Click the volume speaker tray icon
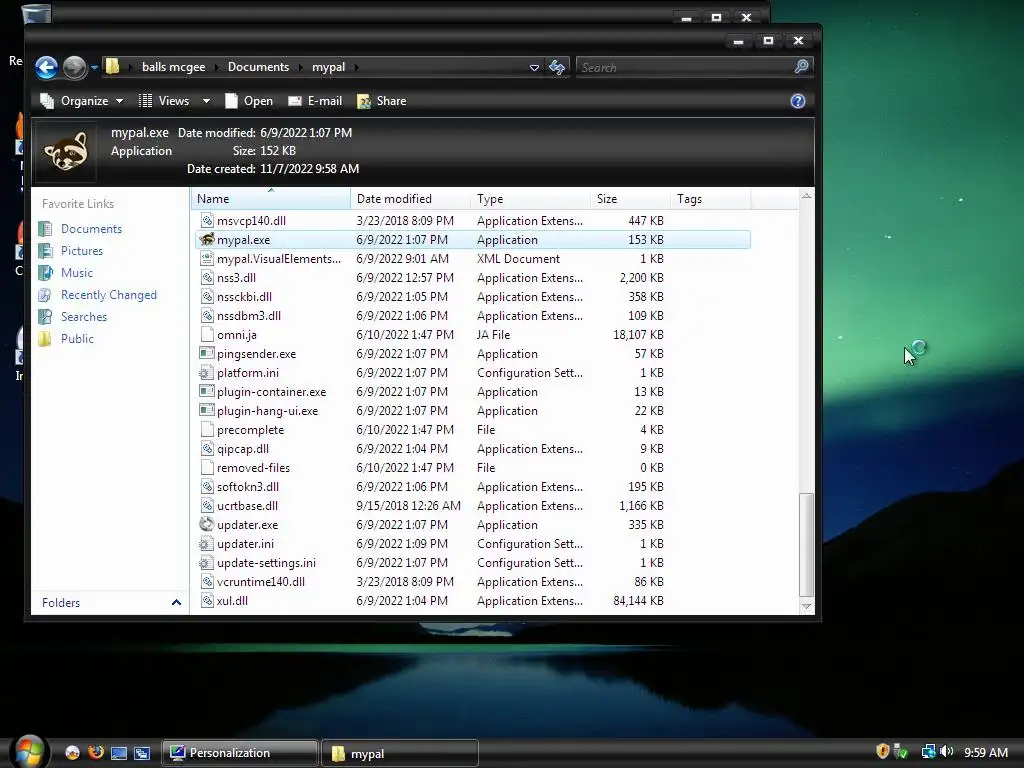The height and width of the screenshot is (768, 1024). coord(947,752)
